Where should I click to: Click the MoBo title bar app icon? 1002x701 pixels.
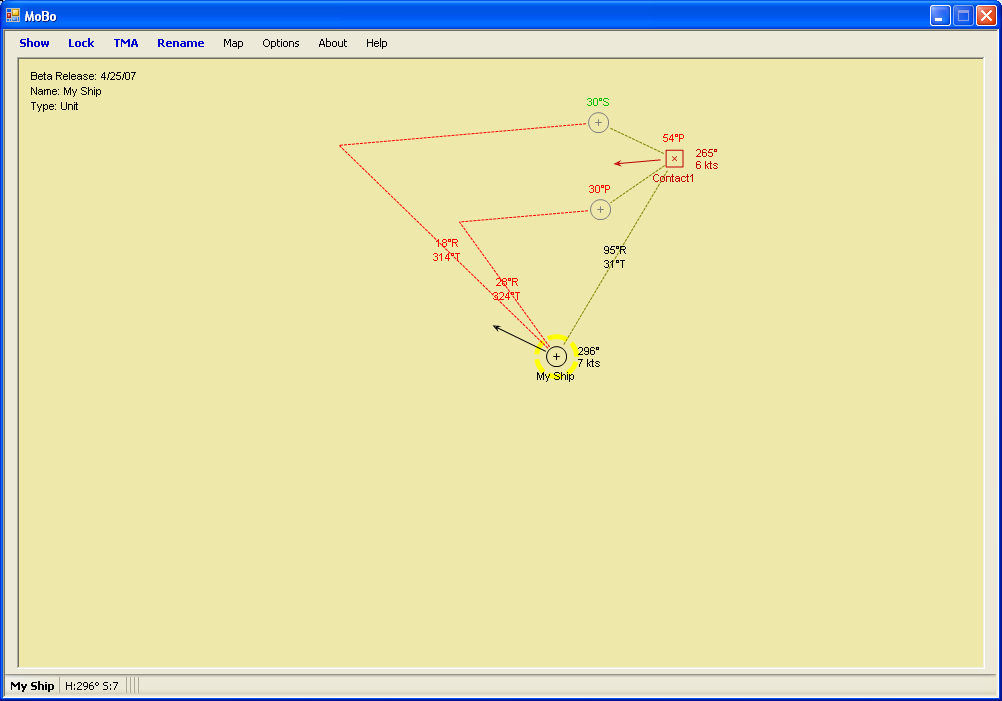click(x=13, y=15)
